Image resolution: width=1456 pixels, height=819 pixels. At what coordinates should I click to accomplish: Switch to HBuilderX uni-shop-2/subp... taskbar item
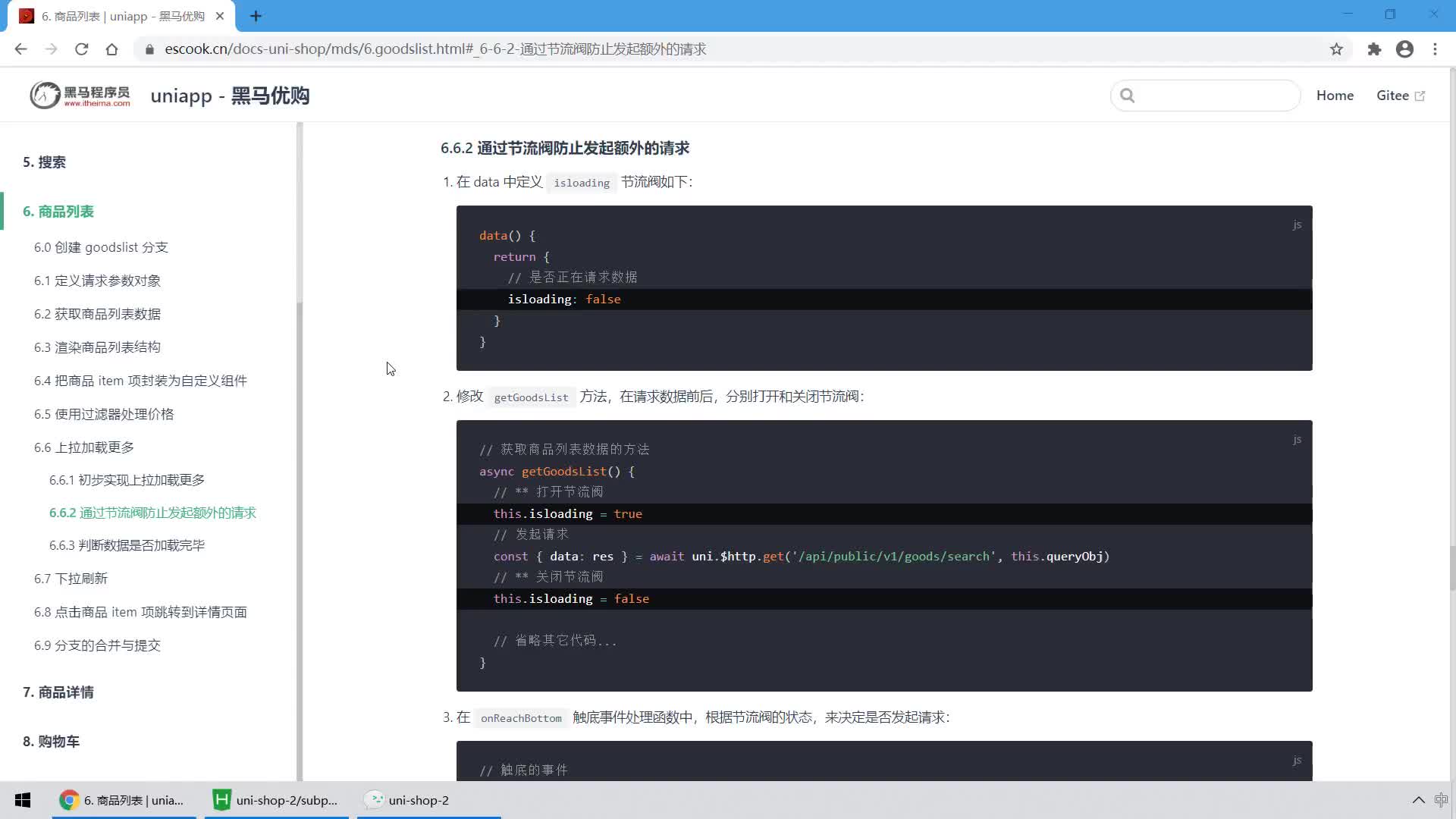click(277, 800)
